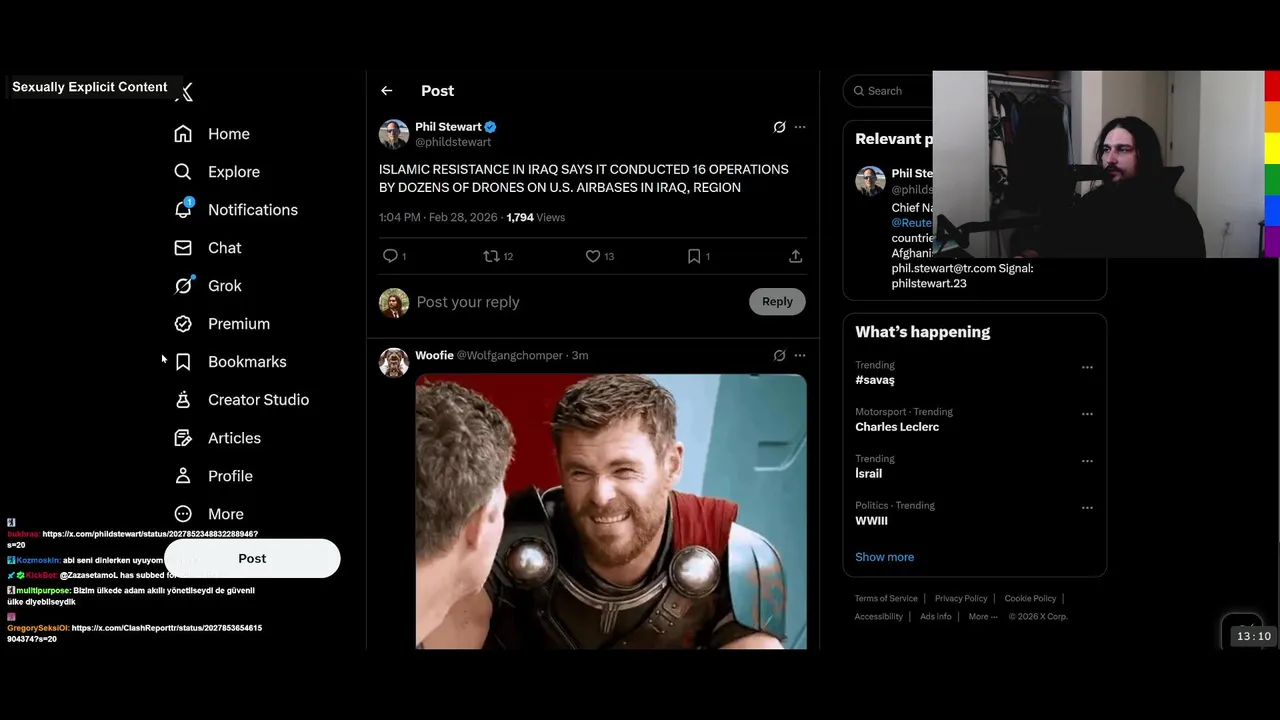
Task: Click the reply bubble icon on Phil Stewart's post
Action: click(x=390, y=256)
